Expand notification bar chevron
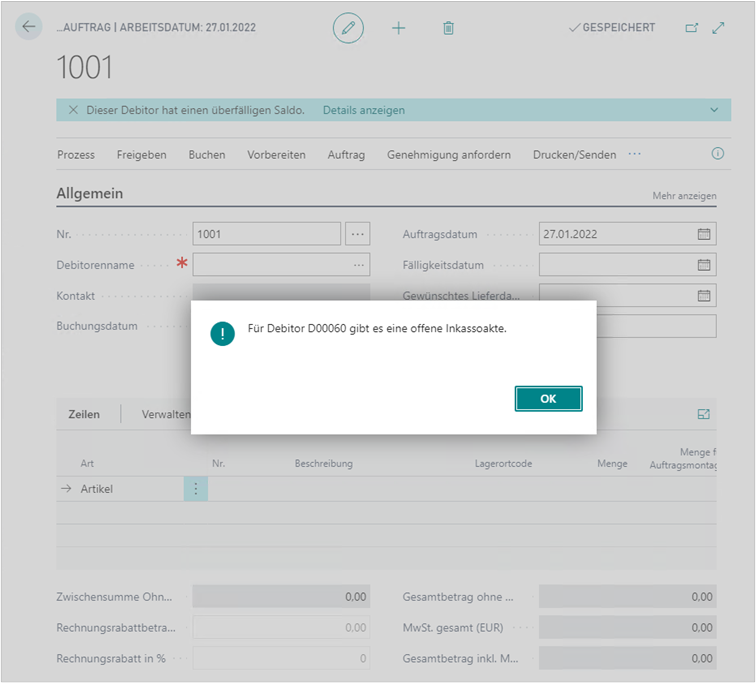Image resolution: width=756 pixels, height=683 pixels. [x=714, y=110]
